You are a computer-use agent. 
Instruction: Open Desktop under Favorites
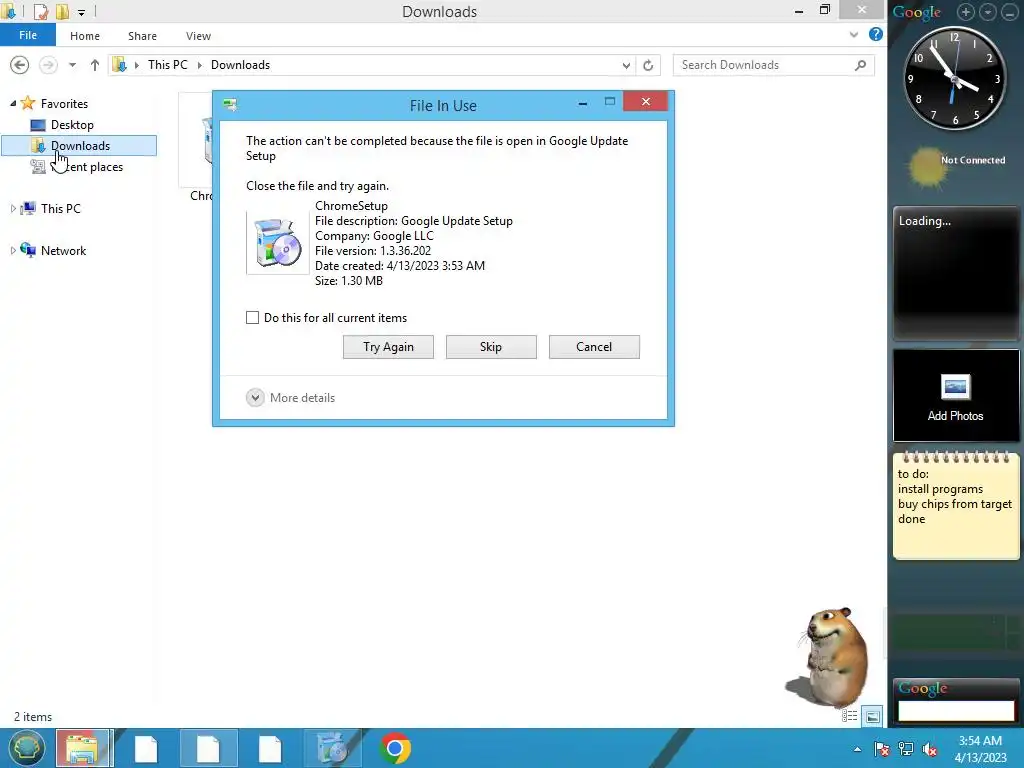click(72, 125)
